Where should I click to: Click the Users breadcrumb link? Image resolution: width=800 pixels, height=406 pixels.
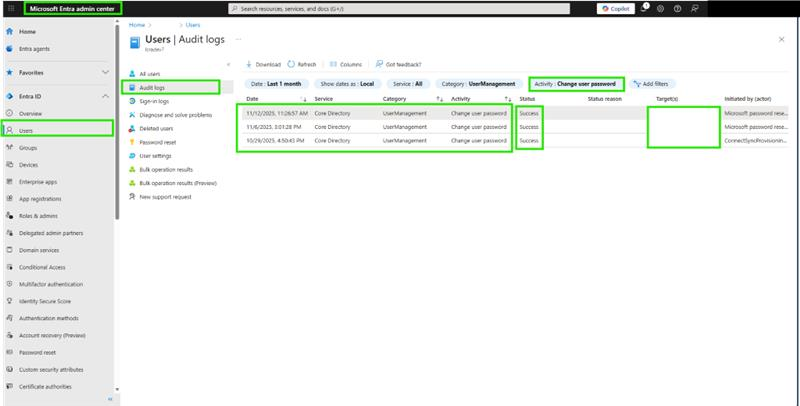click(193, 25)
